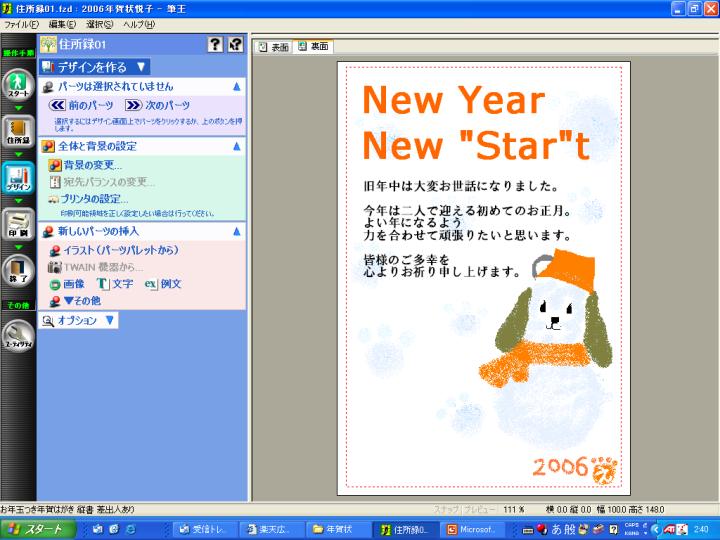Click the greyed TWAIN機器から option
Viewport: 720px width, 540px height.
coord(96,267)
